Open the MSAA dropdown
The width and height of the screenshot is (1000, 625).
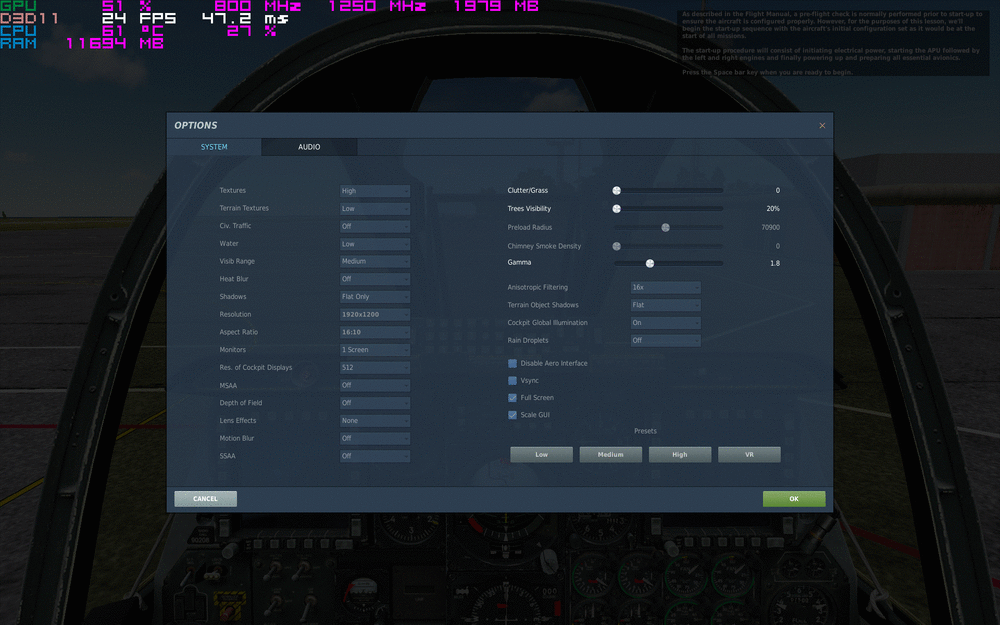pyautogui.click(x=374, y=384)
